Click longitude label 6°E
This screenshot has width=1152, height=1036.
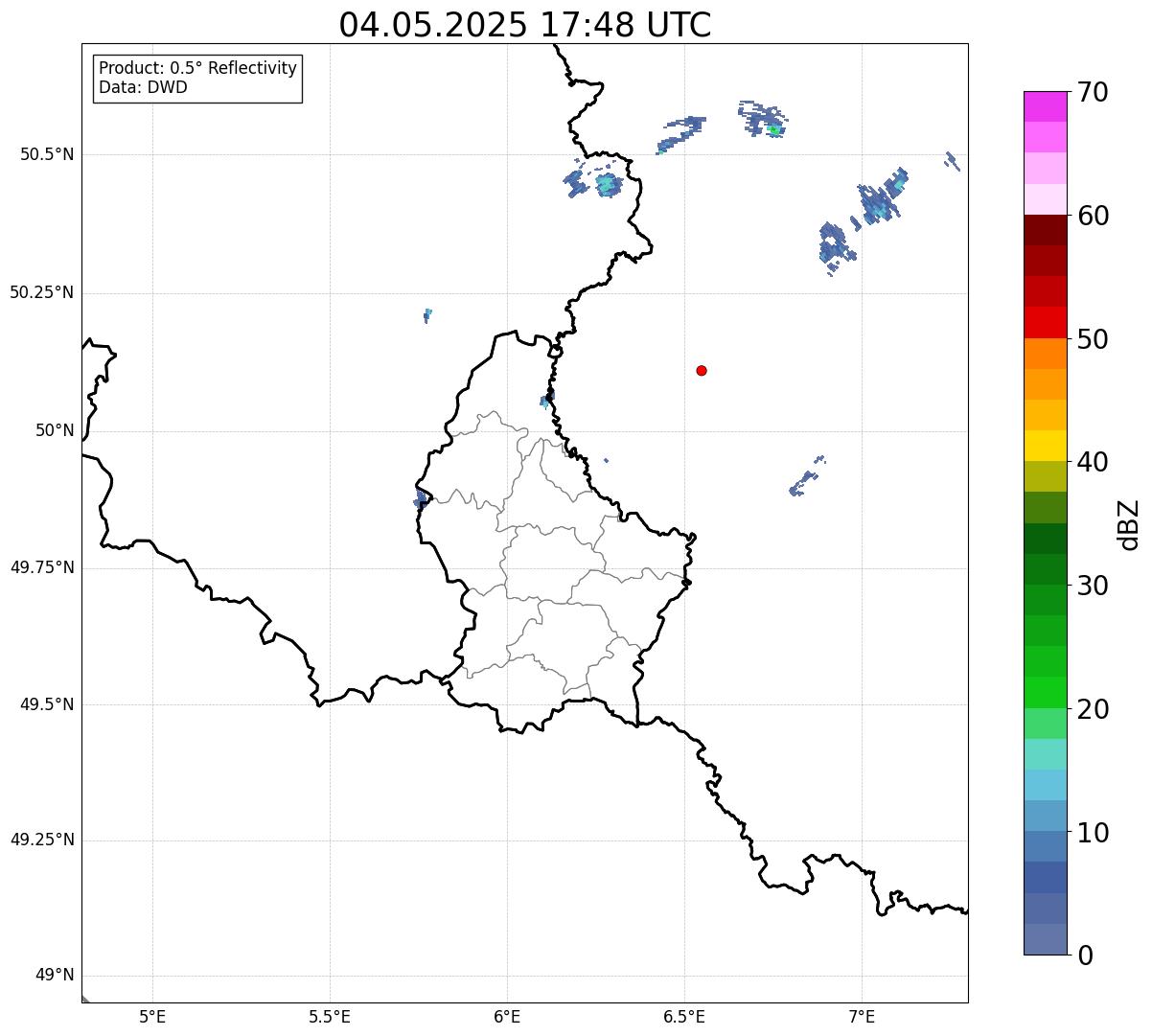(507, 1016)
